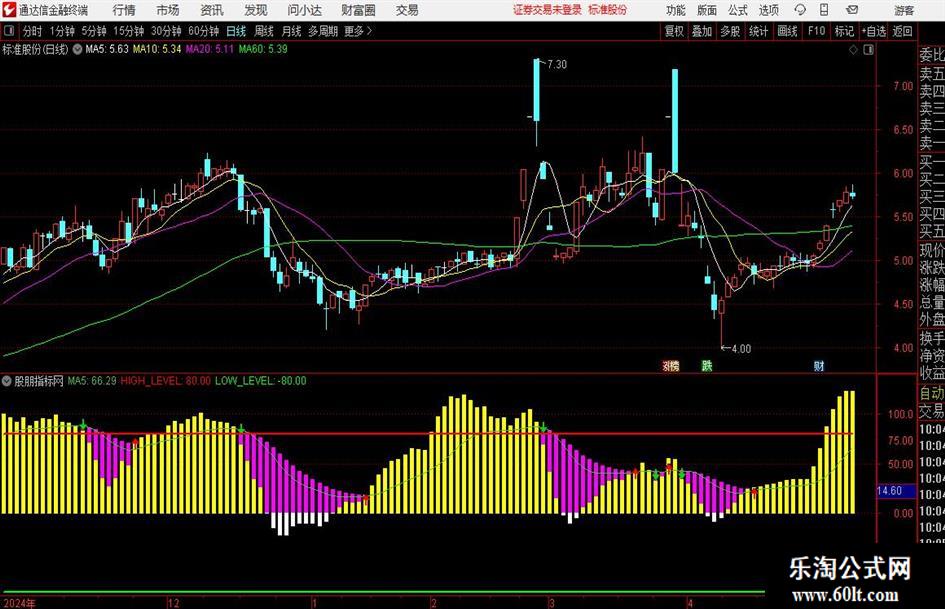The image size is (945, 609).
Task: Switch to the 30分钟 period
Action: (166, 31)
